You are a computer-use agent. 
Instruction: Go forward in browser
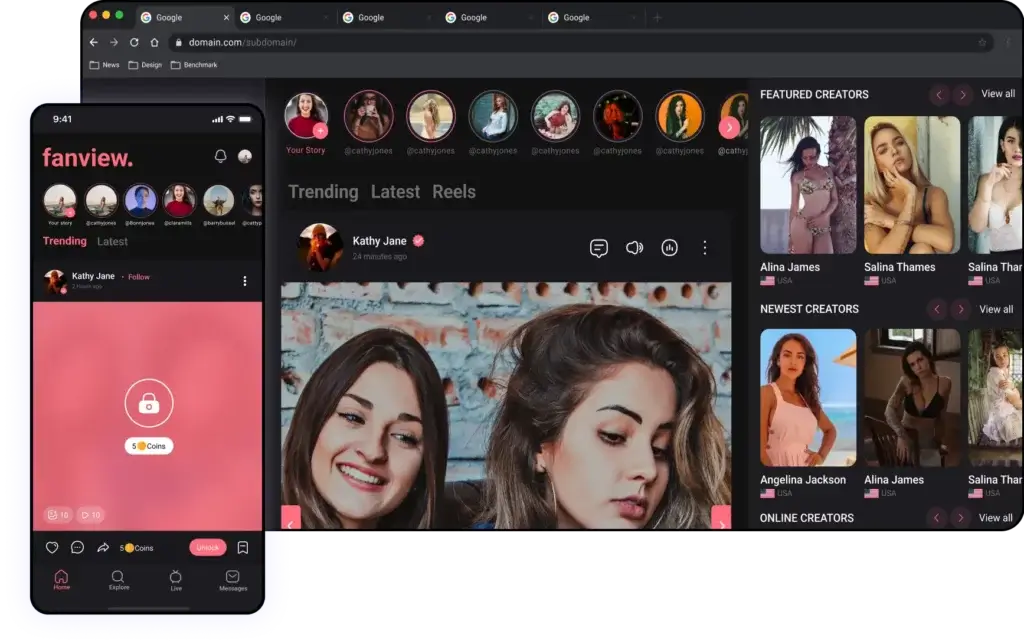pyautogui.click(x=114, y=42)
